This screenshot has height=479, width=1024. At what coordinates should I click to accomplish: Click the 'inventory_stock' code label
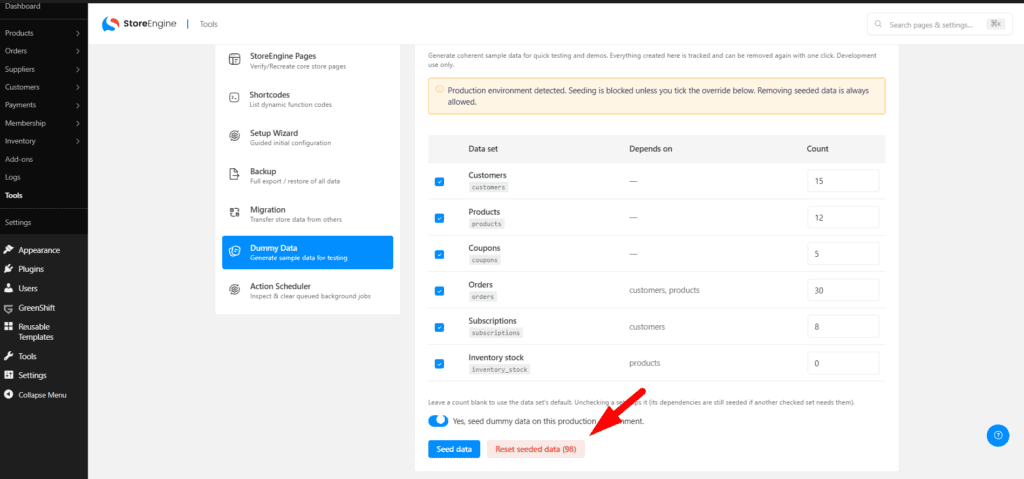pos(500,369)
